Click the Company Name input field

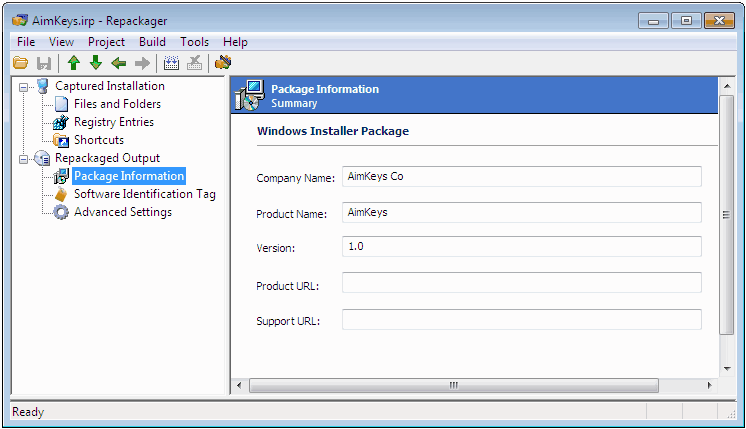521,177
